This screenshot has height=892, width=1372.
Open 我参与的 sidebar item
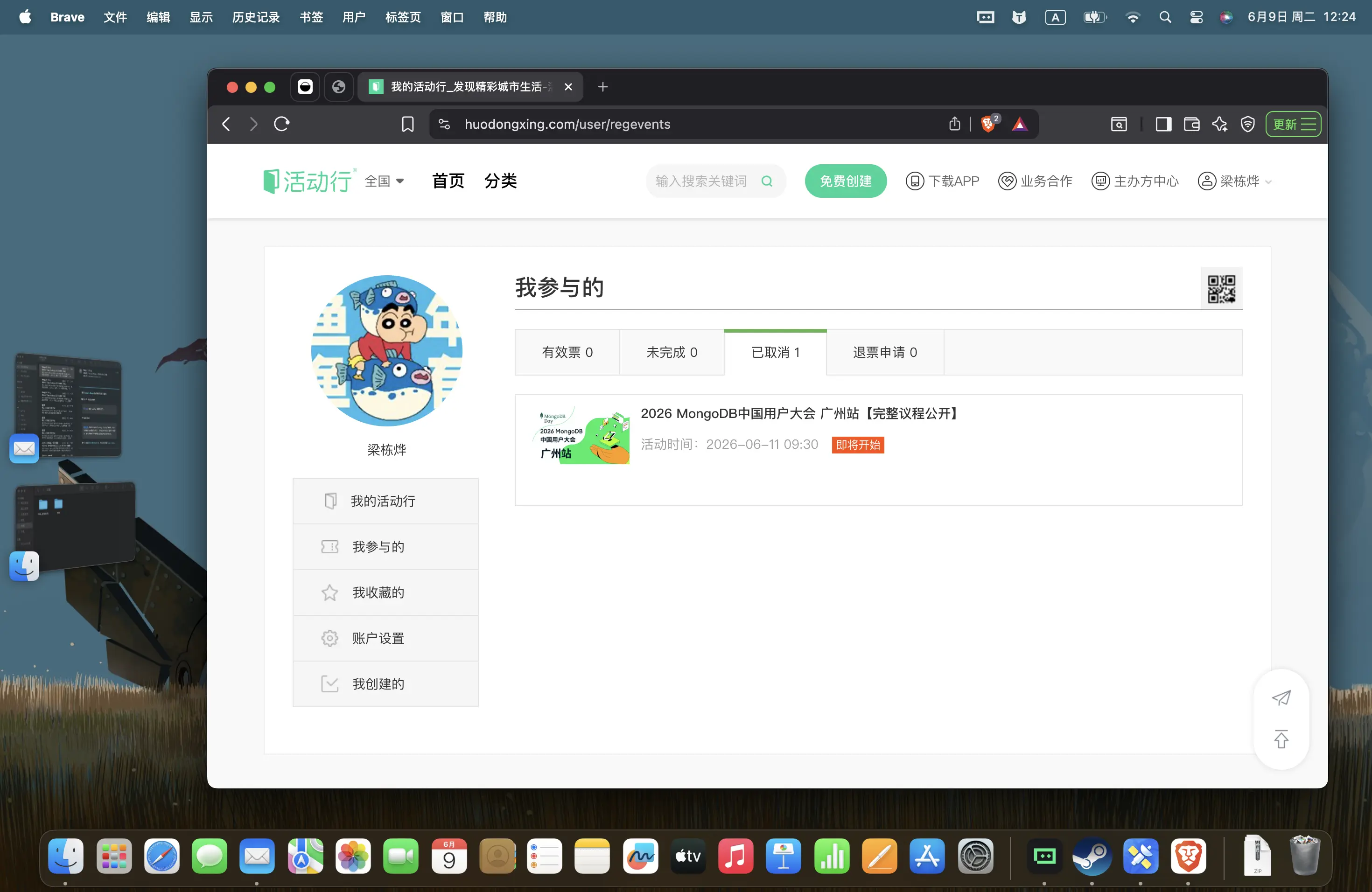(385, 546)
